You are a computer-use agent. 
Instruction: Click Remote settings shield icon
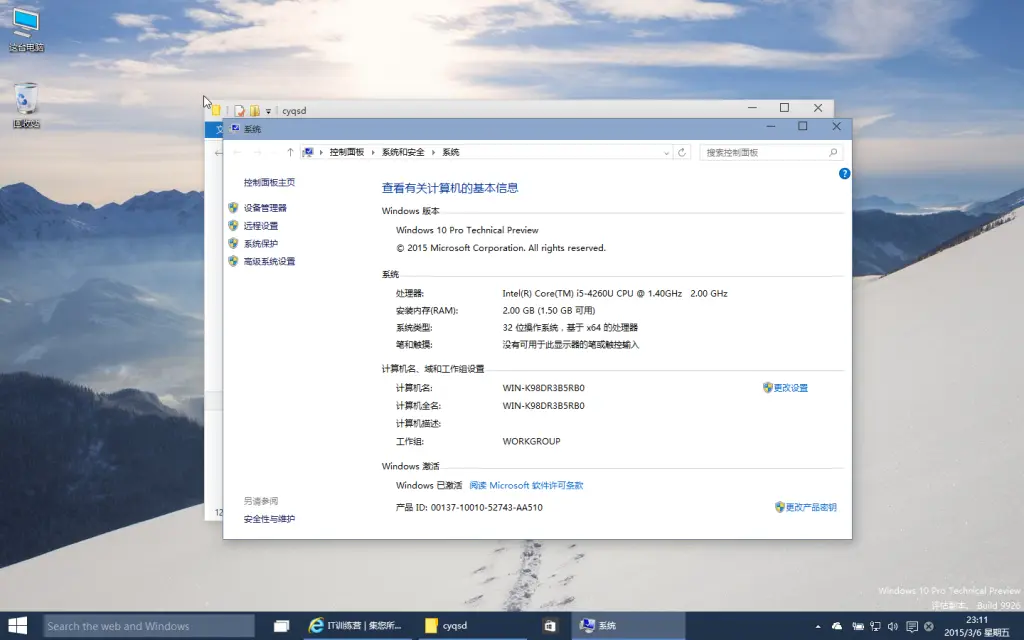click(233, 225)
